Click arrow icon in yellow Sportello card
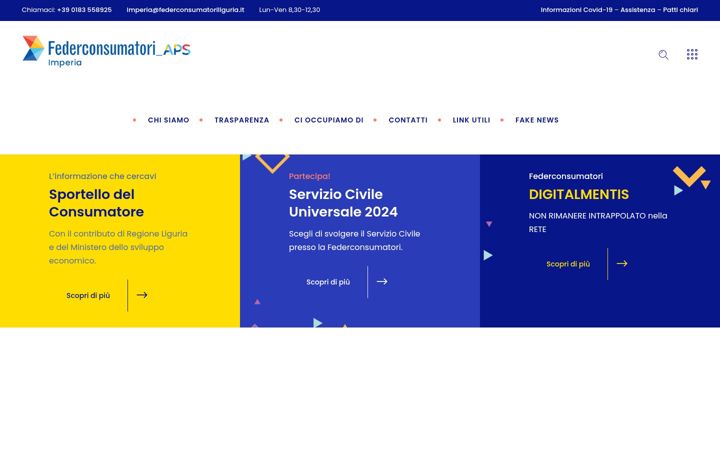 142,295
